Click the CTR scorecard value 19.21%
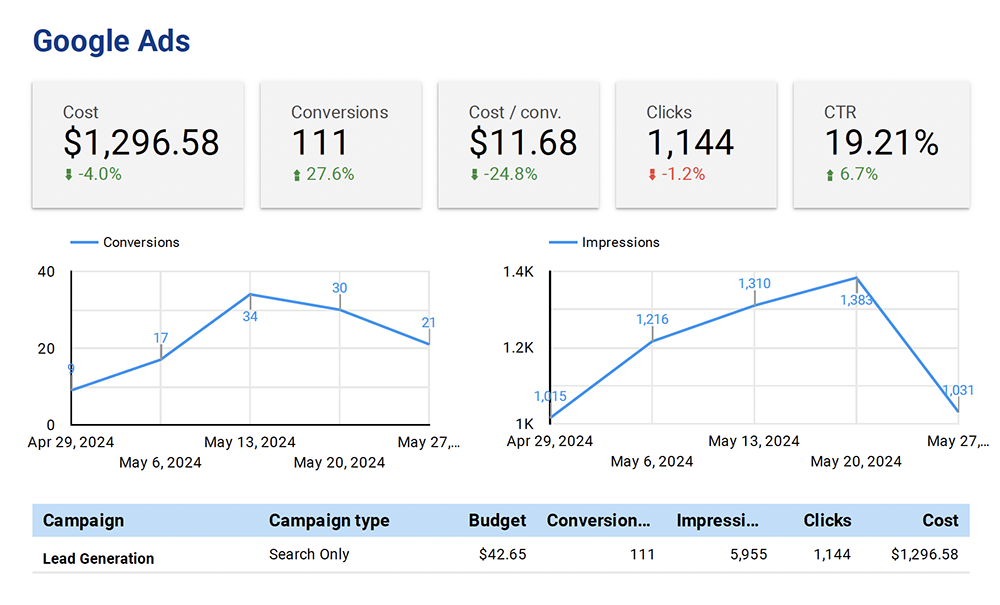The image size is (1000, 605). point(881,142)
